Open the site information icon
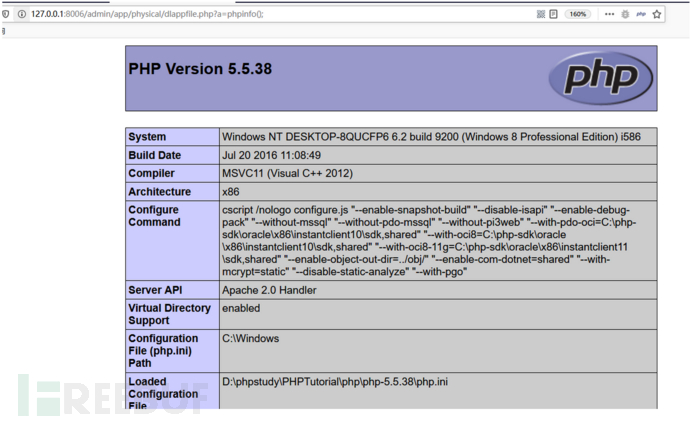 pos(22,14)
